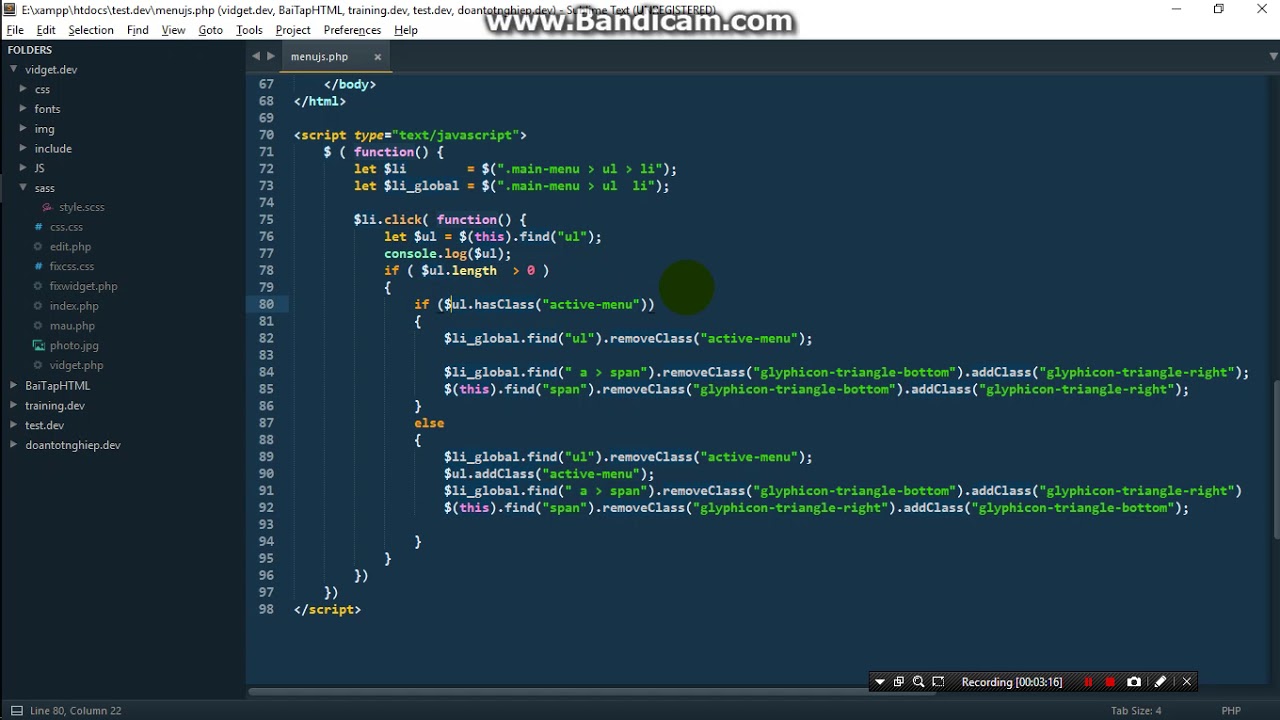This screenshot has width=1280, height=720.
Task: Open the tab list dropdown at top right
Action: 1273,56
